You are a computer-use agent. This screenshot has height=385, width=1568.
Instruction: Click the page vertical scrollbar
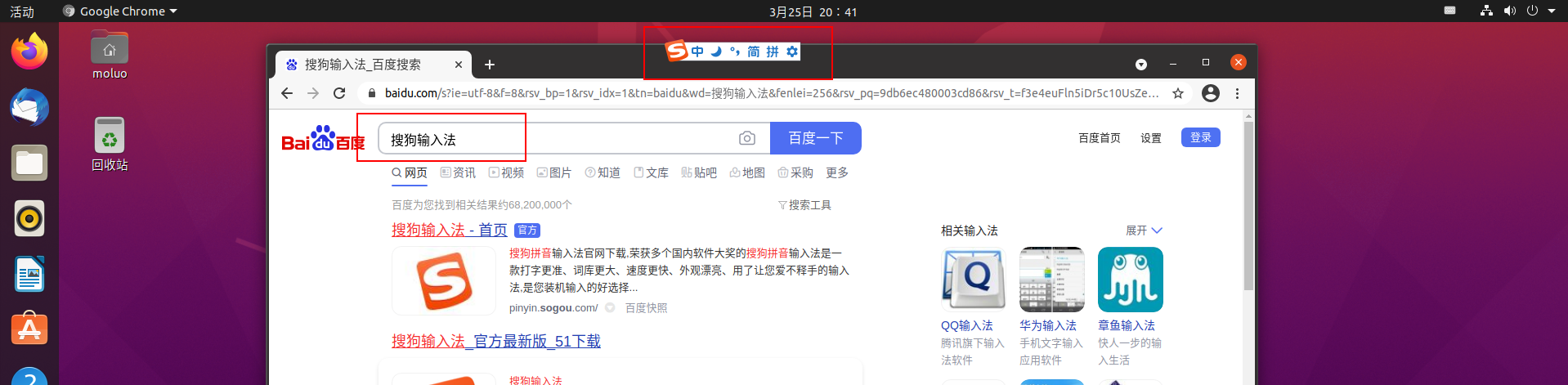(1248, 204)
